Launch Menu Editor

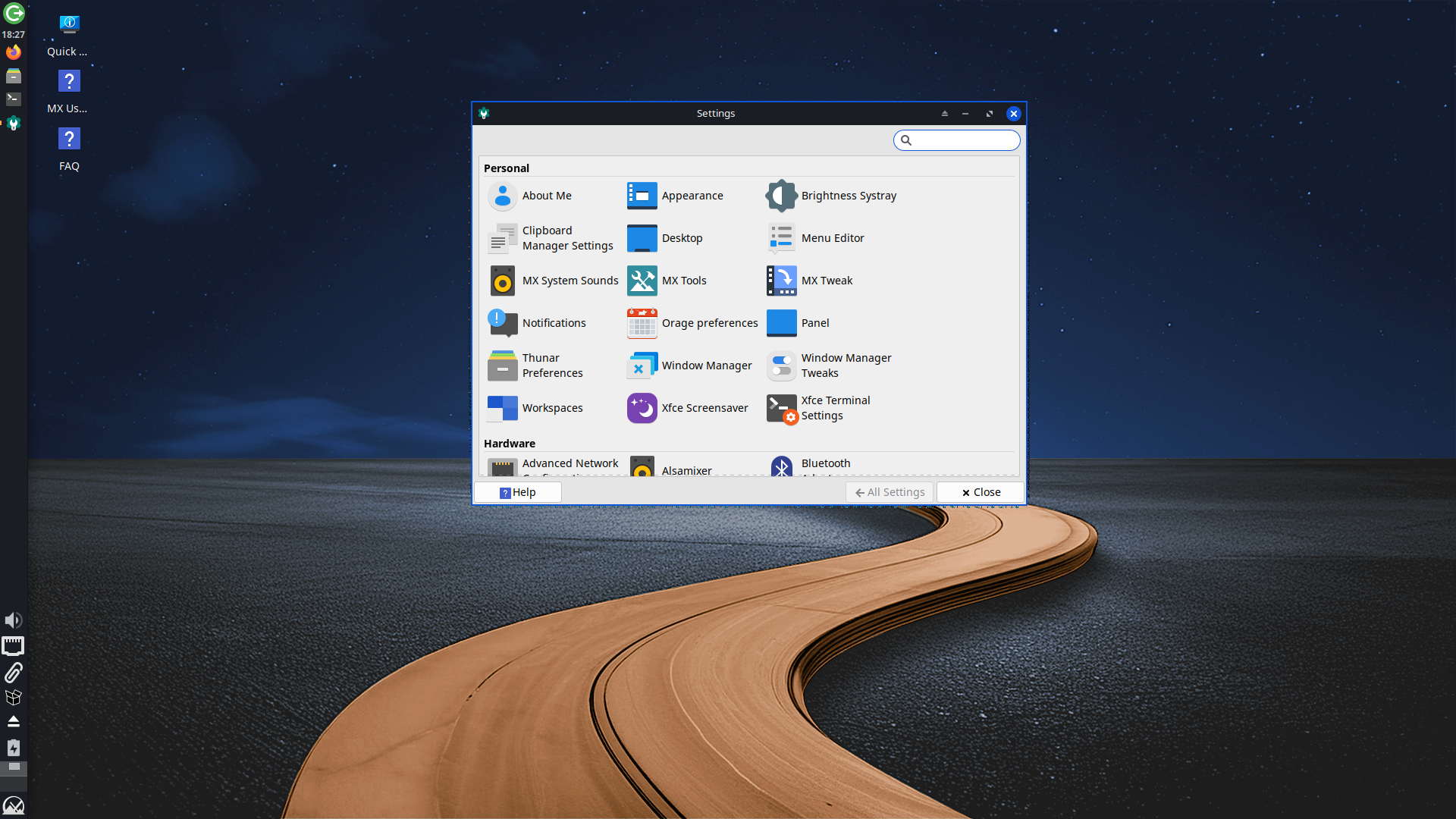pos(815,238)
